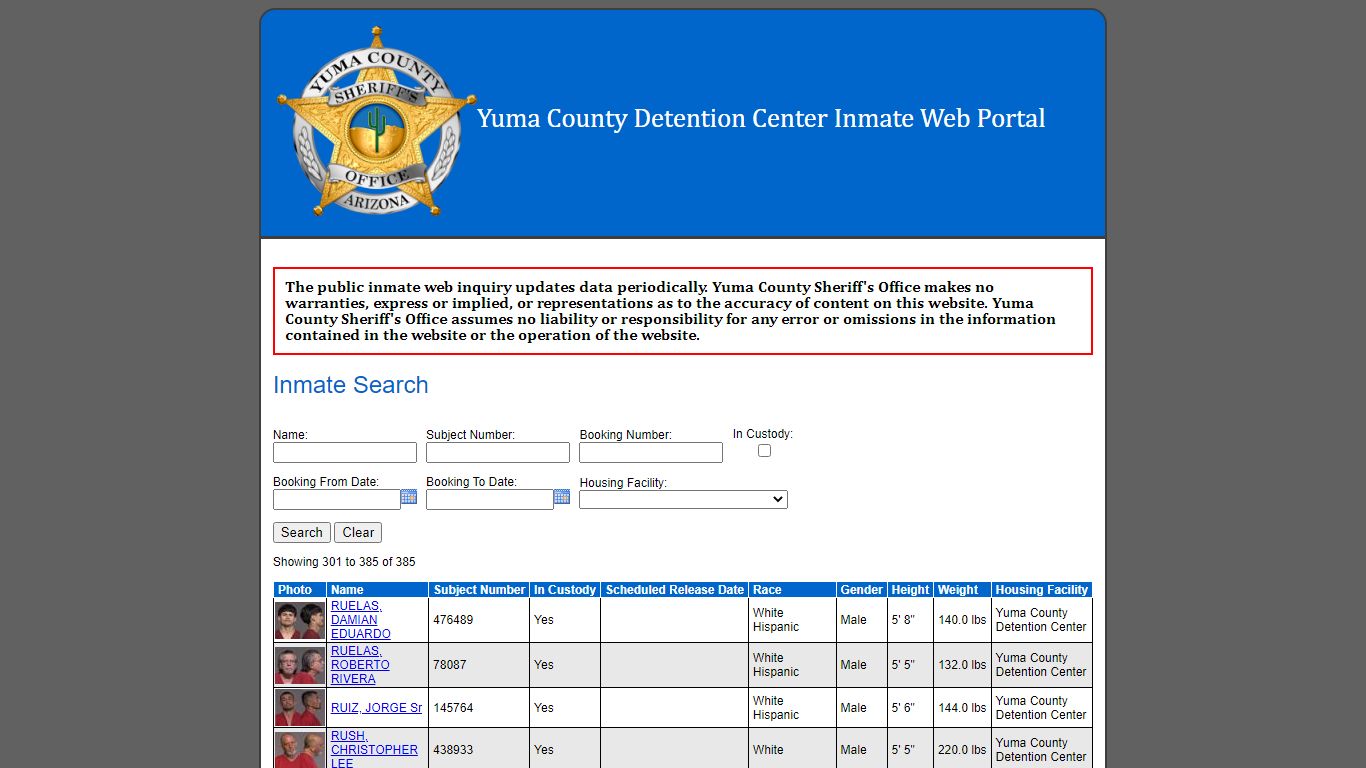
Task: Click the photo thumbnail for Christopher Lee Rush
Action: 300,749
